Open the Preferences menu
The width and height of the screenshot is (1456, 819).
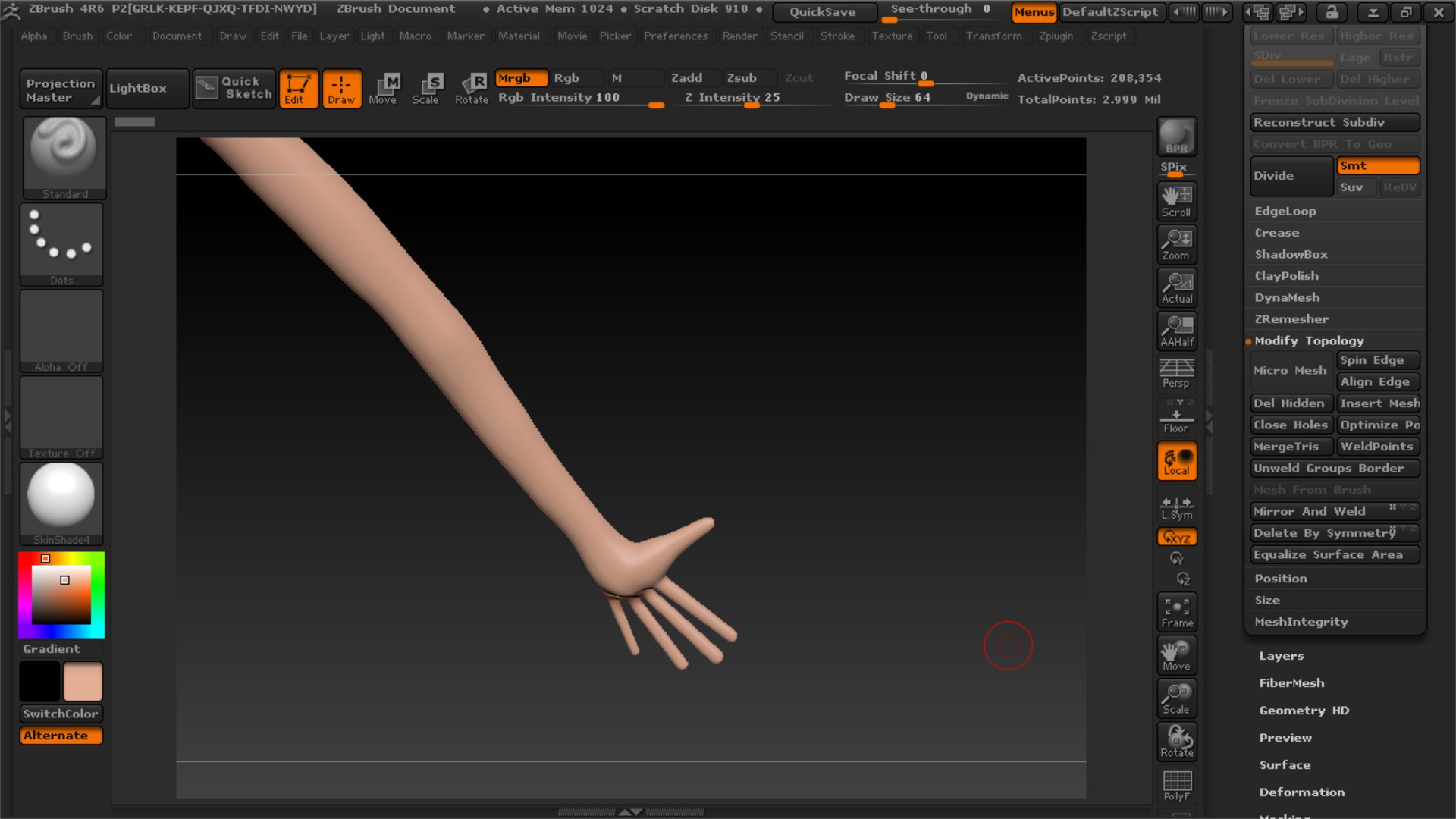click(676, 36)
